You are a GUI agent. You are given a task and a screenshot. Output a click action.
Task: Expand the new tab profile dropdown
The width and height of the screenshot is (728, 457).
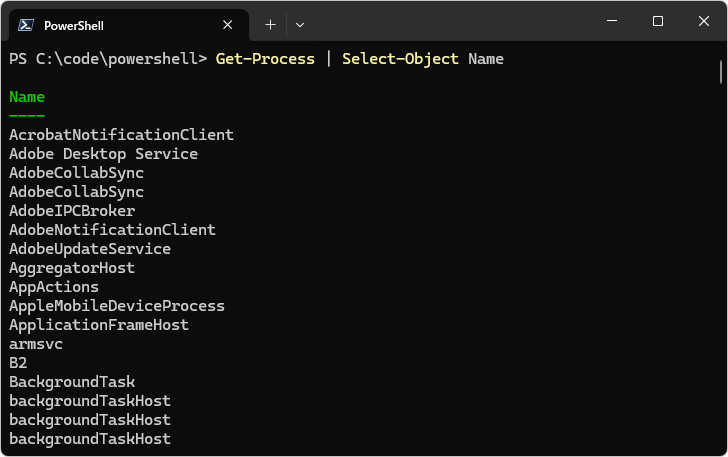pyautogui.click(x=300, y=25)
